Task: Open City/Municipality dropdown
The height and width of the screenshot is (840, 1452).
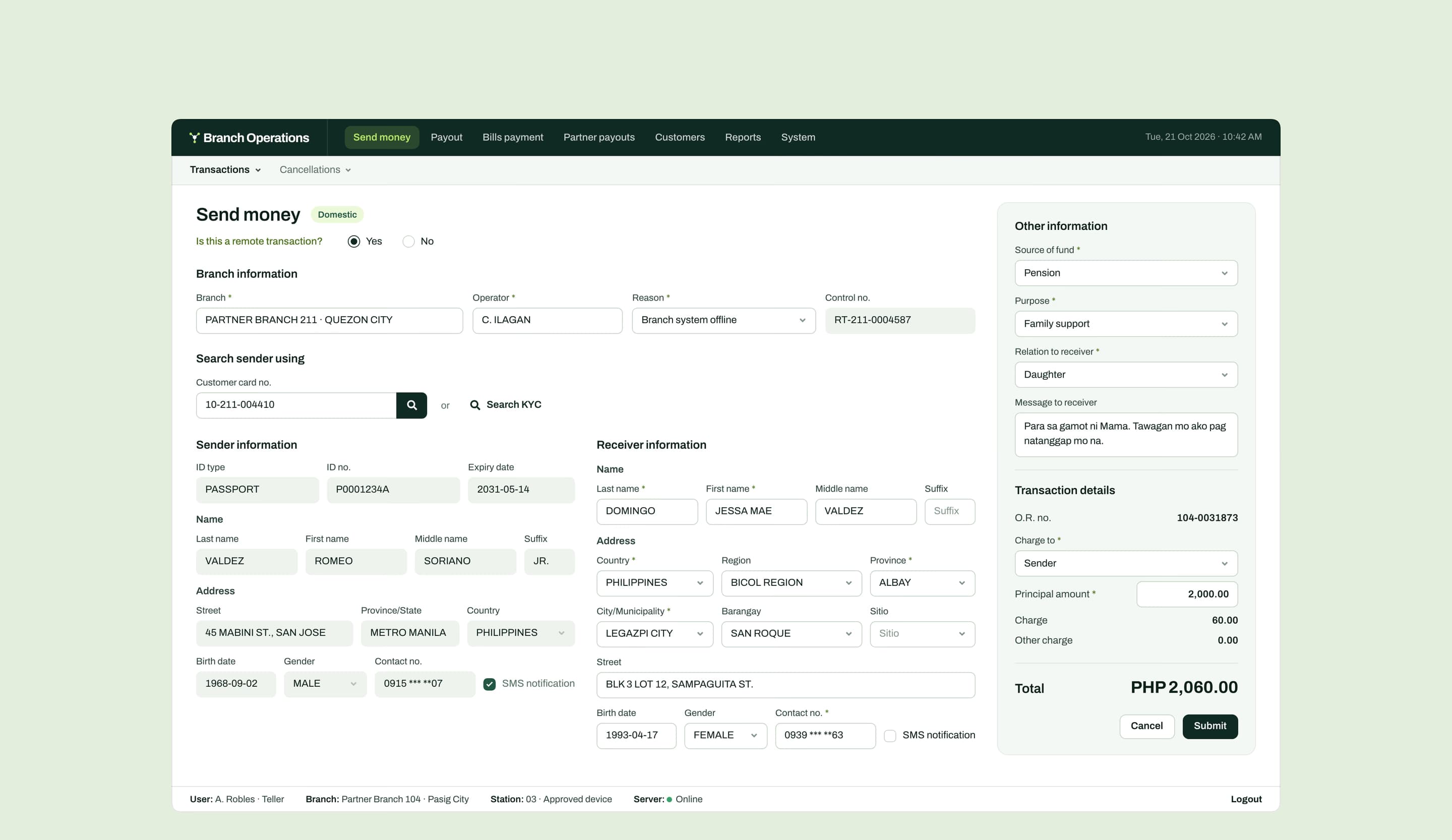Action: point(654,634)
